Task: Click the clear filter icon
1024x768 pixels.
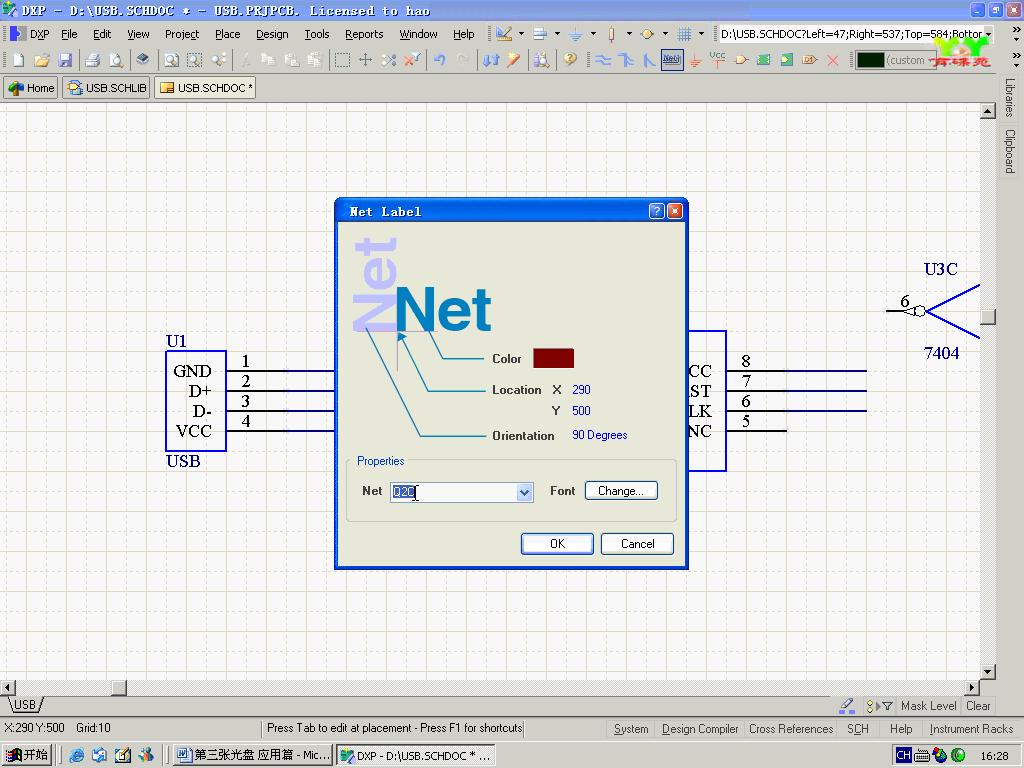Action: pyautogui.click(x=412, y=60)
